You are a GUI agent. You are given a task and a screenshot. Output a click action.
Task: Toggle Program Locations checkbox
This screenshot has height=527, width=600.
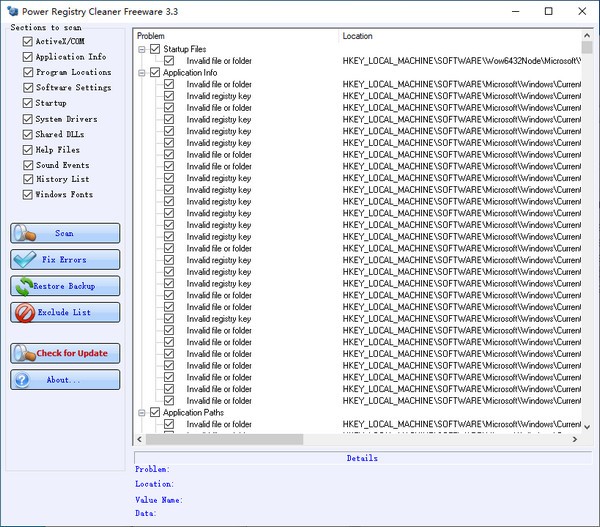tap(28, 72)
